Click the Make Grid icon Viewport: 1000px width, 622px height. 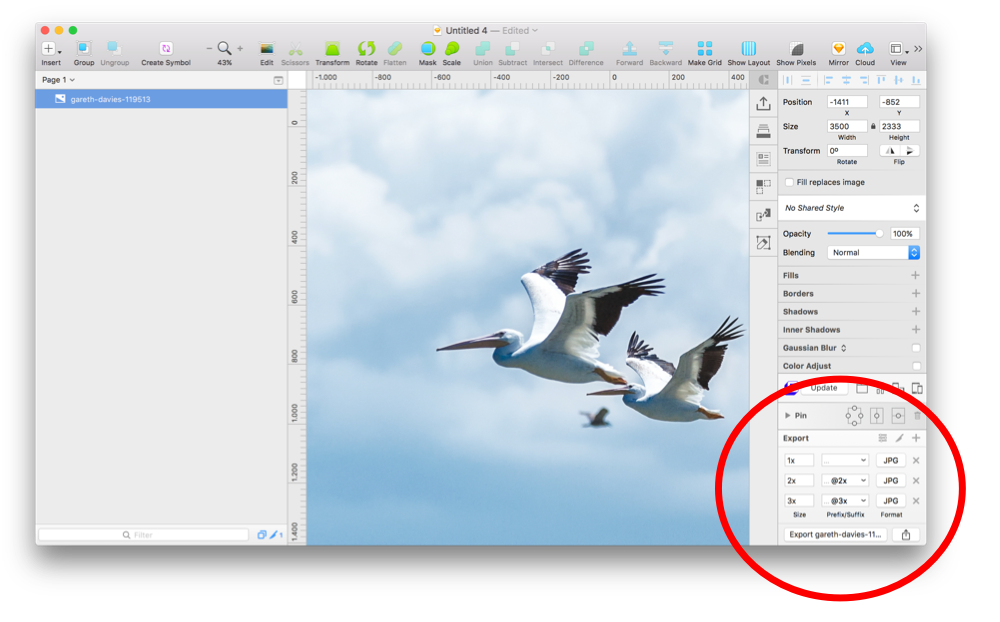point(705,48)
